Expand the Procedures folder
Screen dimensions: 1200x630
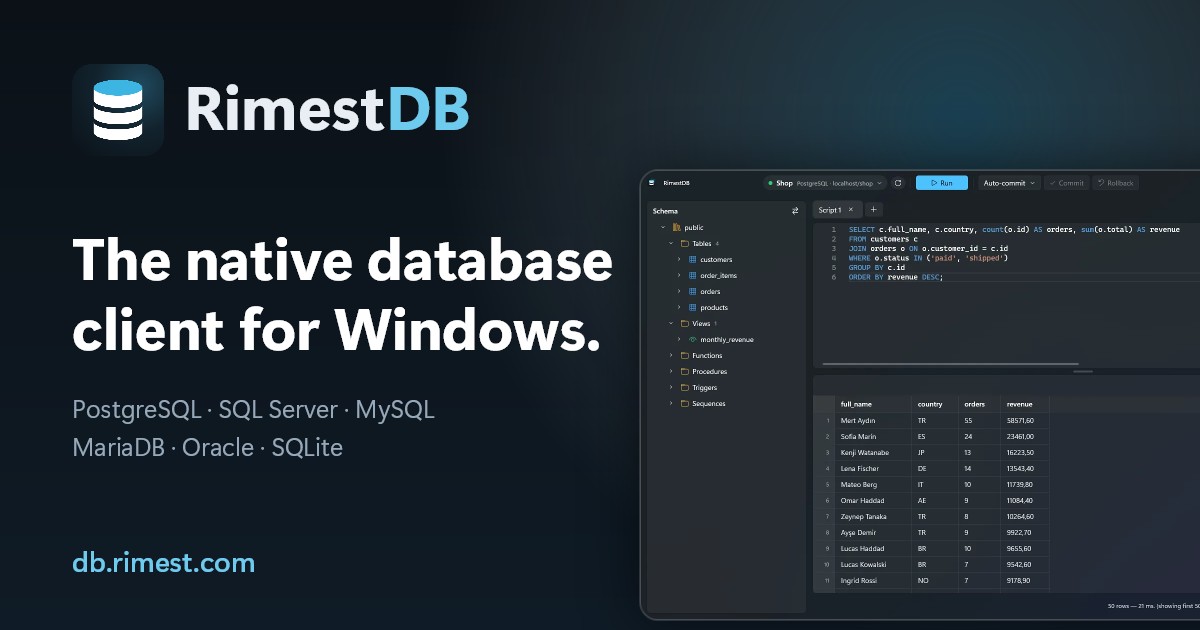pos(671,371)
